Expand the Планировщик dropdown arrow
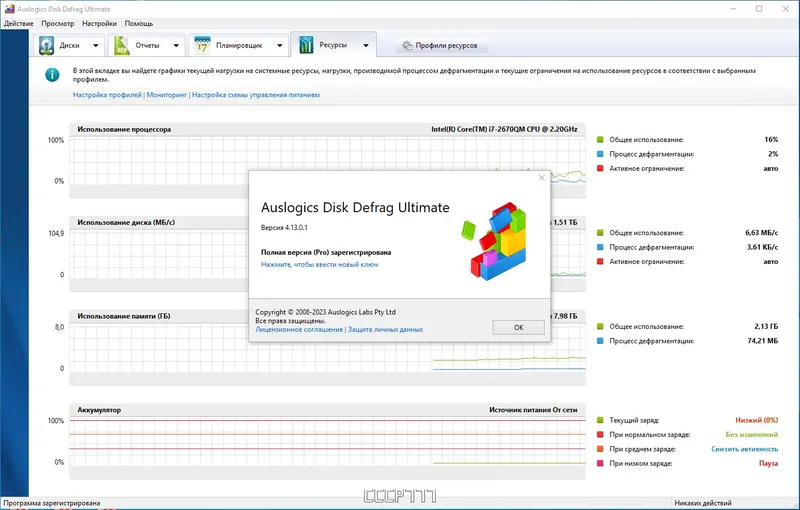This screenshot has width=800, height=510. click(280, 45)
